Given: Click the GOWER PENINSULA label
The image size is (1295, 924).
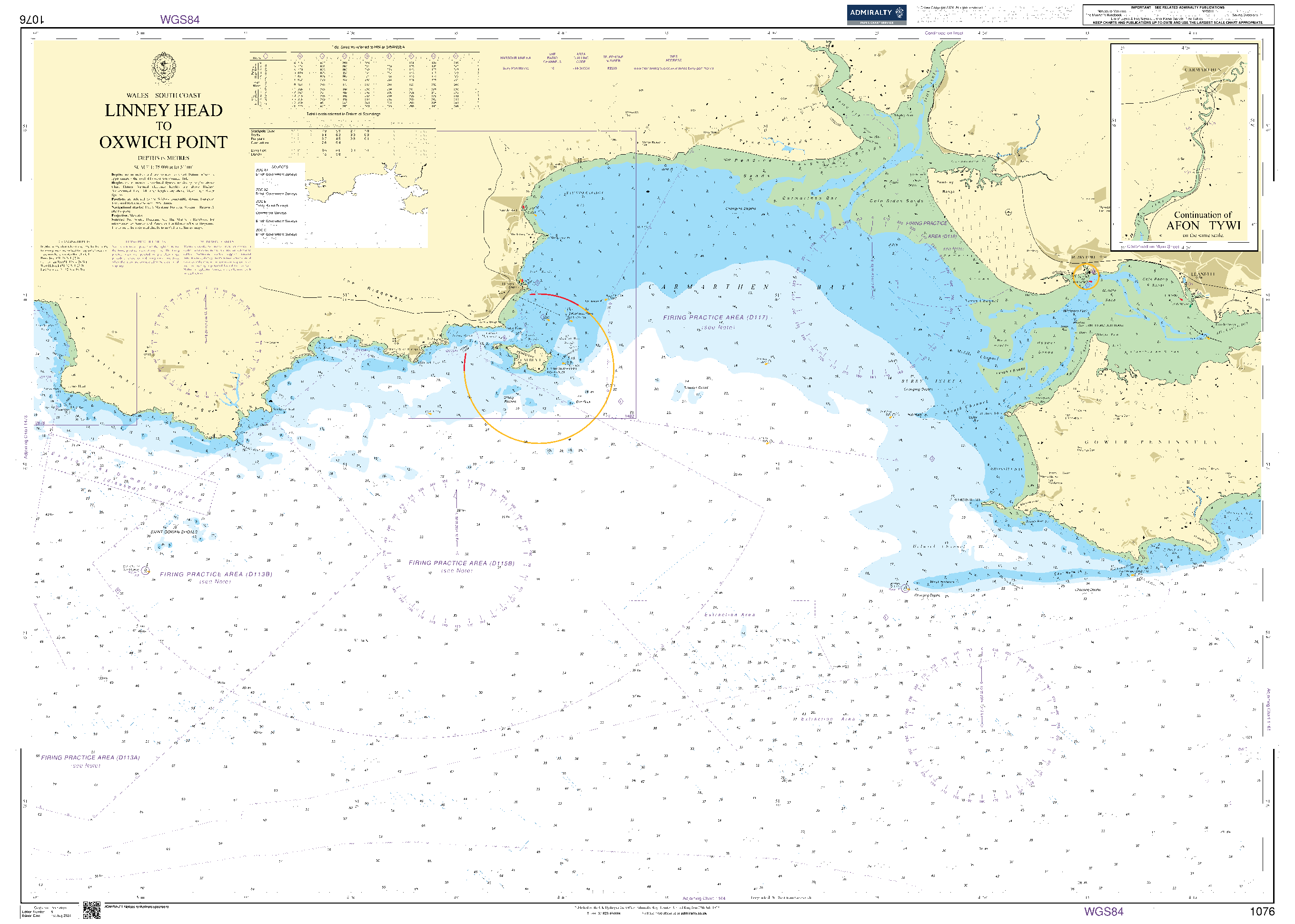Looking at the screenshot, I should coord(1150,442).
